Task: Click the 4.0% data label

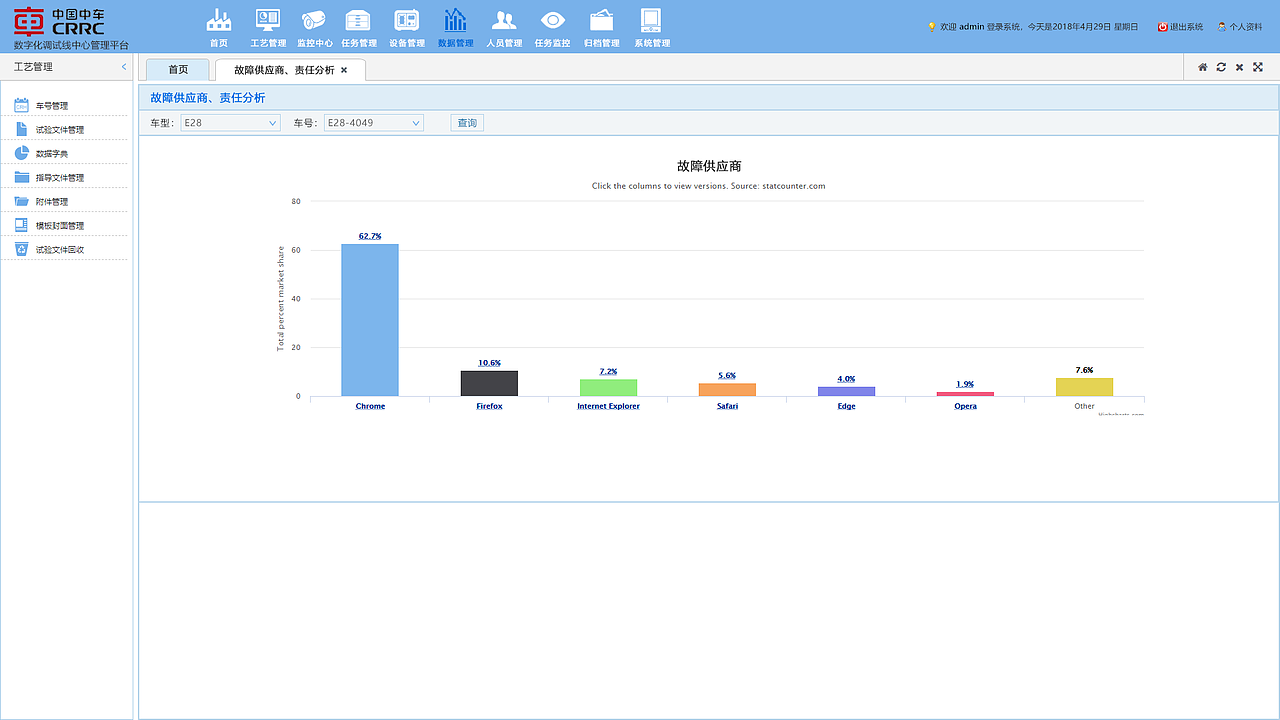Action: pos(846,379)
